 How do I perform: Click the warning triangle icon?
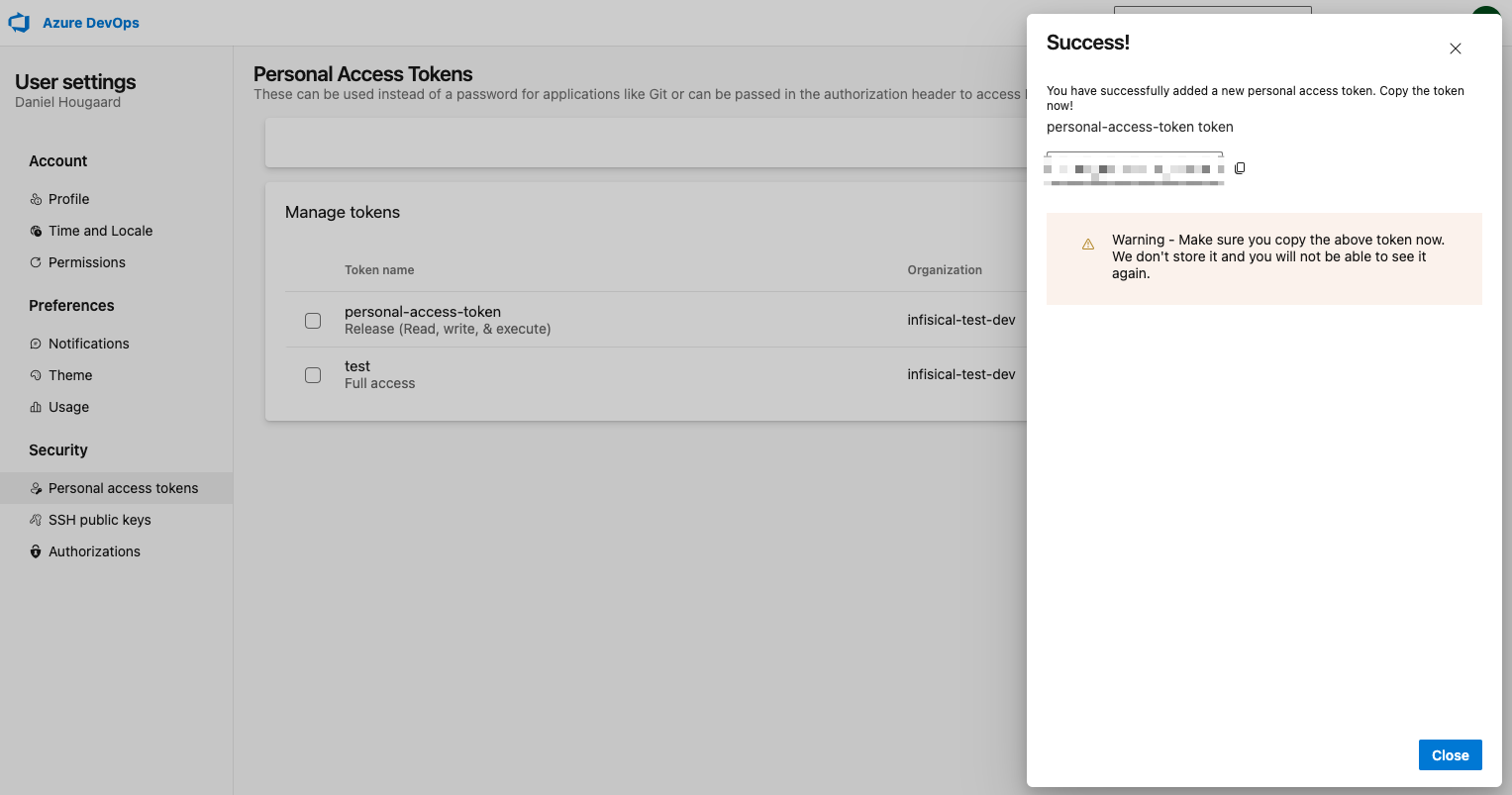(1088, 244)
